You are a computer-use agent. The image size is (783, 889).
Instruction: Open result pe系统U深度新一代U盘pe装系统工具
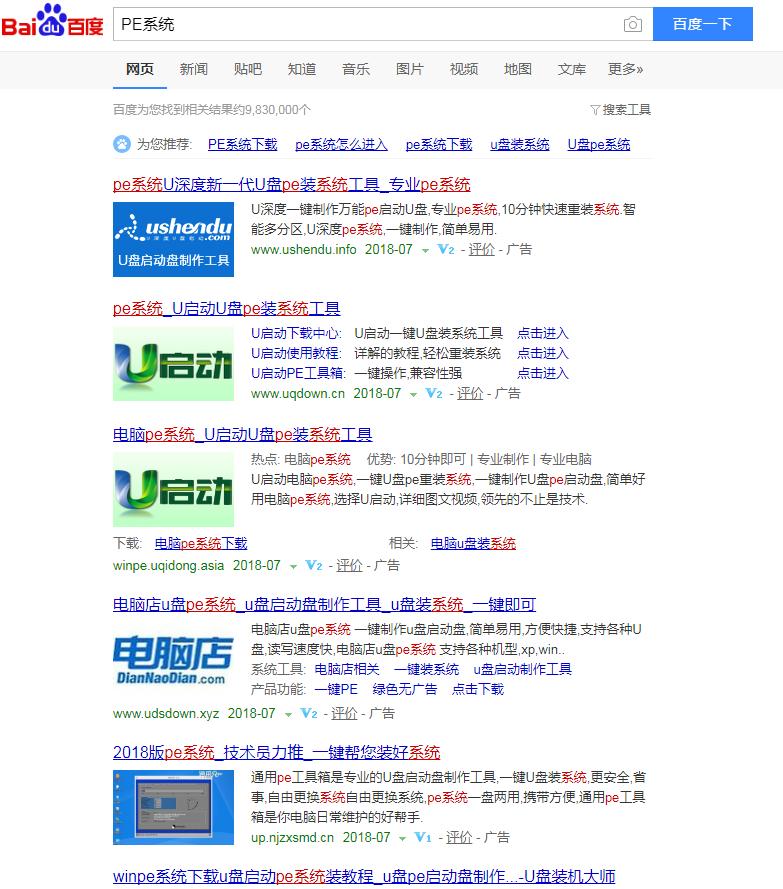point(291,184)
